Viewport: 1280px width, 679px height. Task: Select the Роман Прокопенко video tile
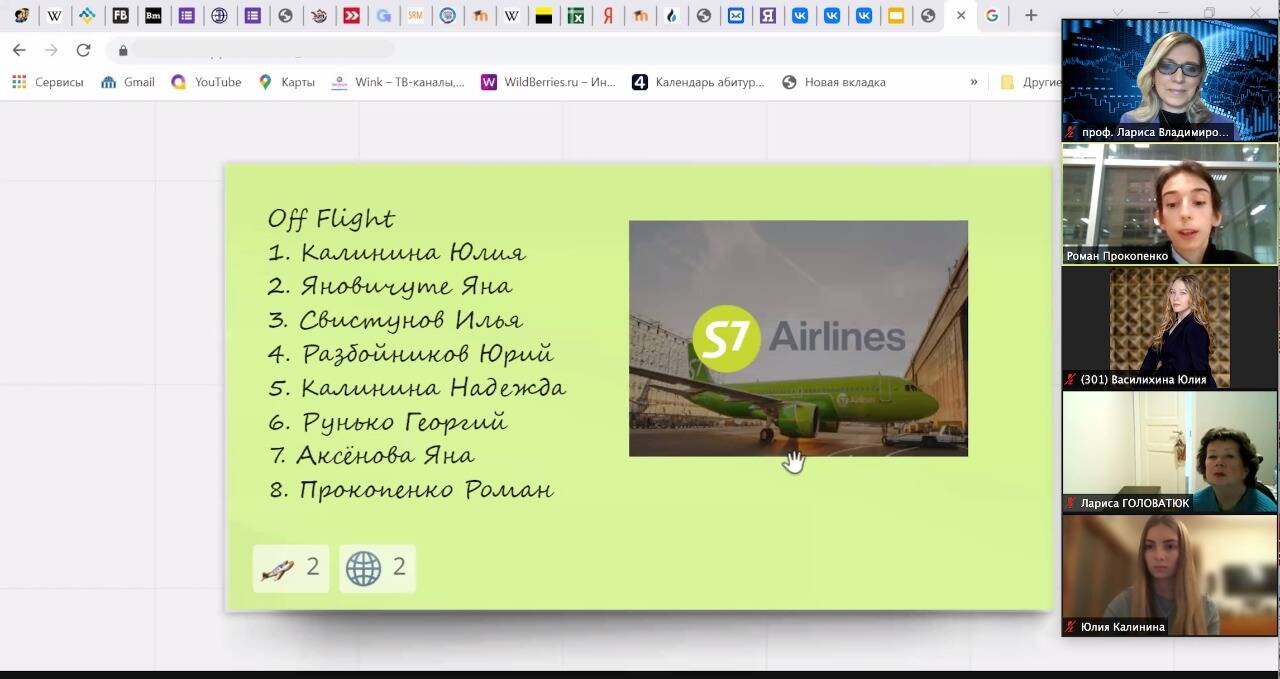coord(1169,204)
